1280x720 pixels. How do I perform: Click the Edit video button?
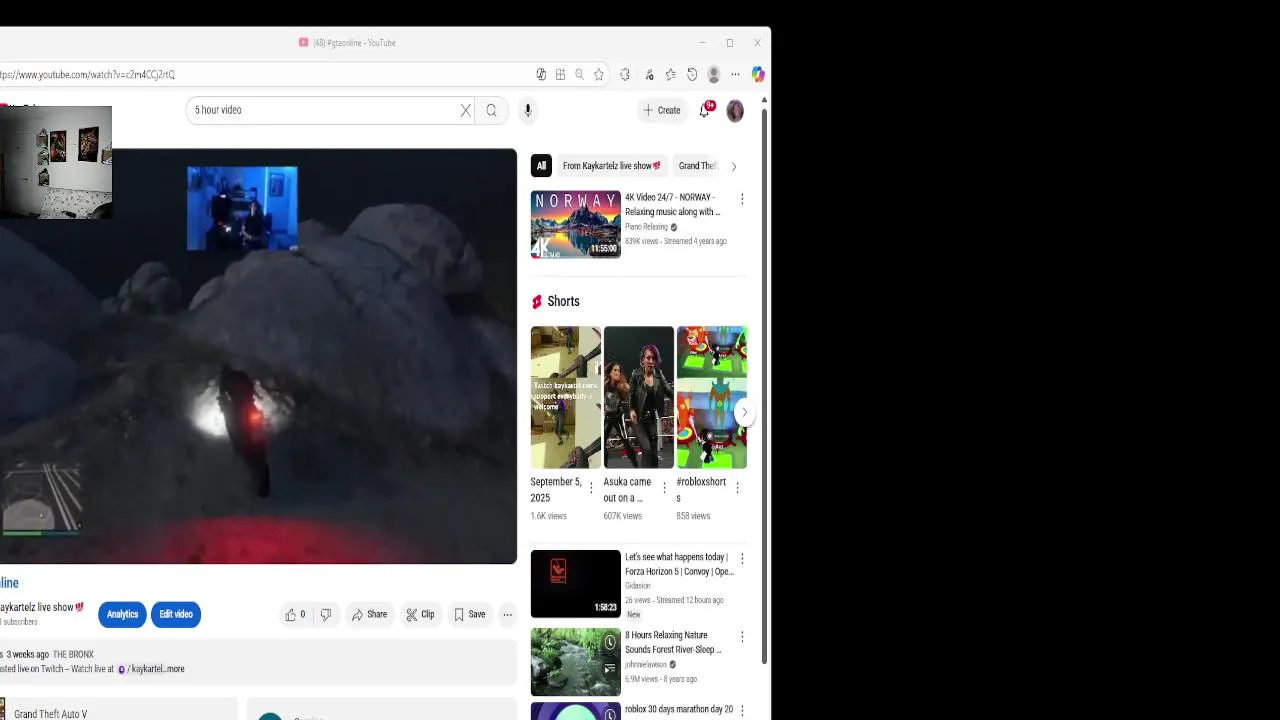pos(176,614)
